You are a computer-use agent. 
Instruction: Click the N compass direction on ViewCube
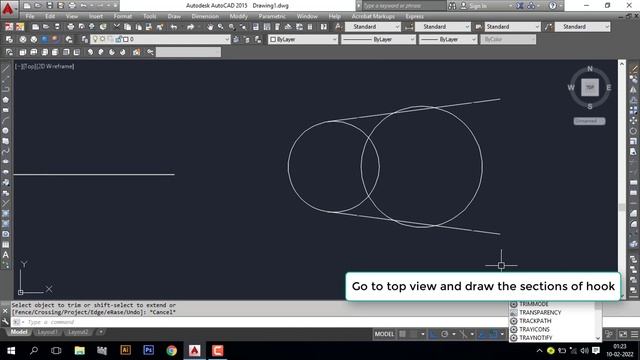(590, 69)
